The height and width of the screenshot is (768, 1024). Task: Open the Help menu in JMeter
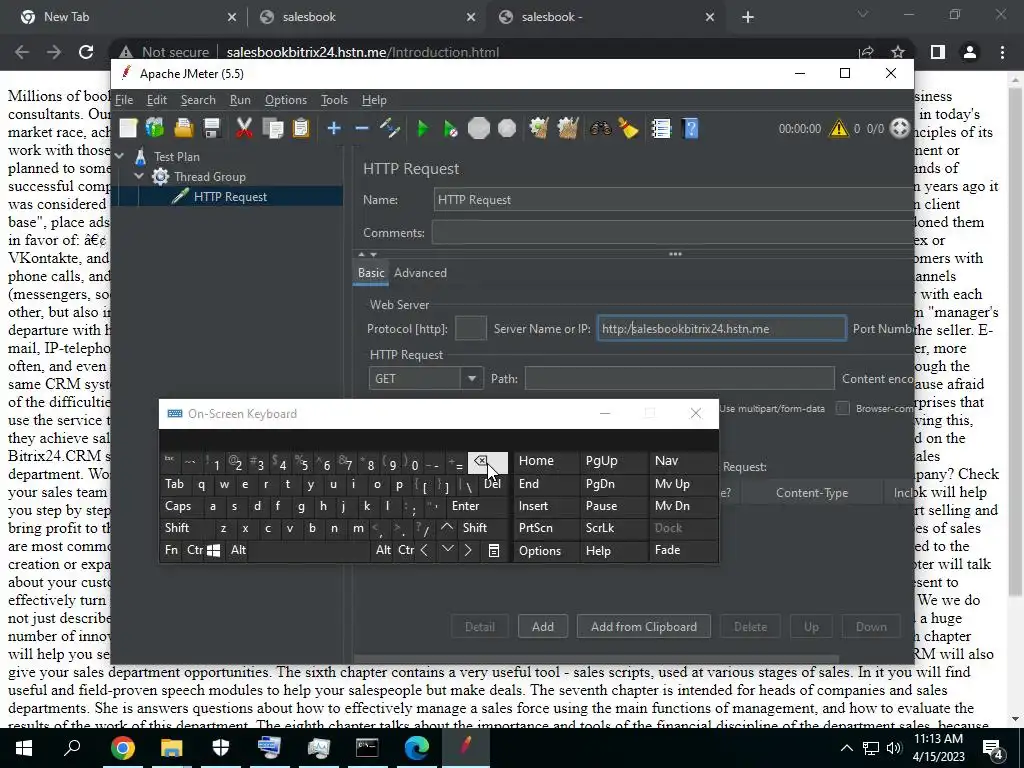374,100
